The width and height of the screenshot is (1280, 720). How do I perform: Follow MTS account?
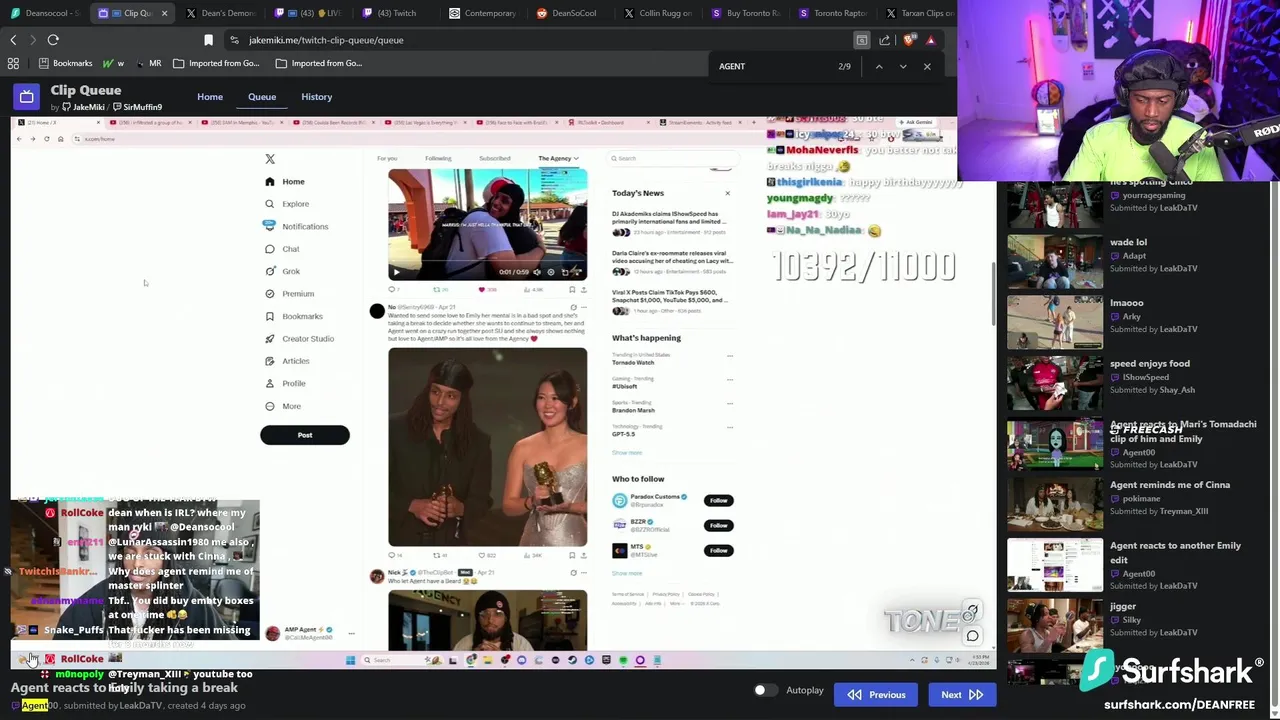click(718, 550)
